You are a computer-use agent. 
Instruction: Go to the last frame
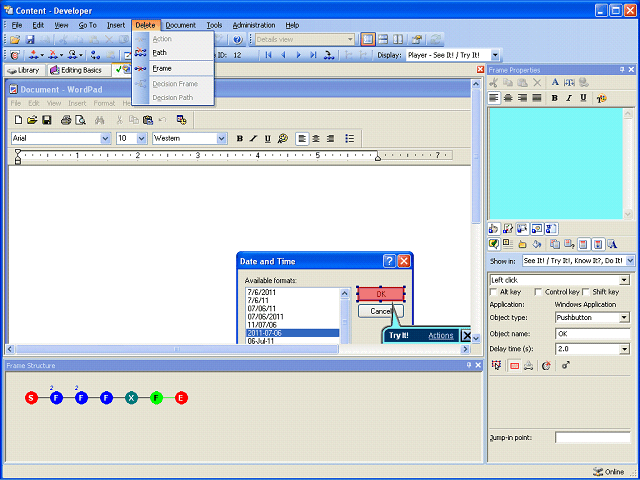pos(313,55)
